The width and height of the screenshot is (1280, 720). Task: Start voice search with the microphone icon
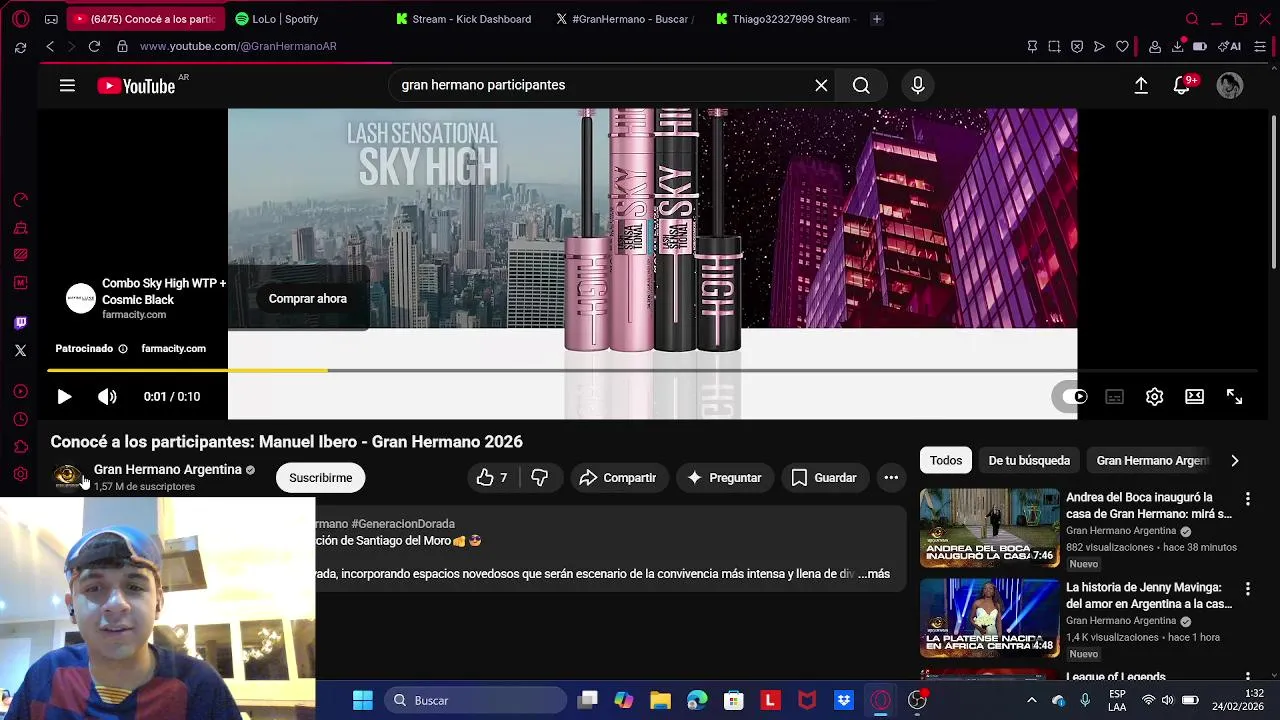coord(917,86)
